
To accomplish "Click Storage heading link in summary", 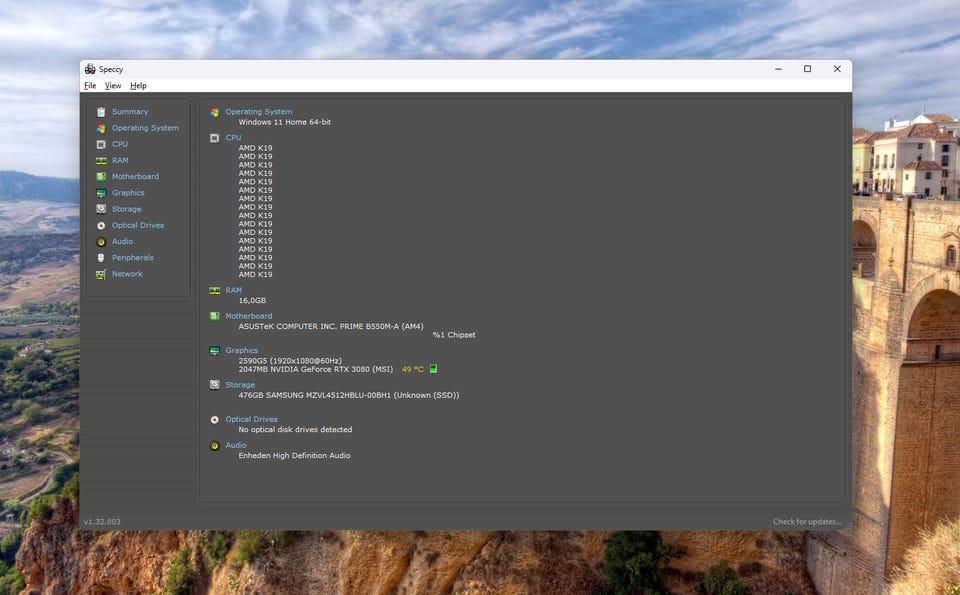I will 239,385.
